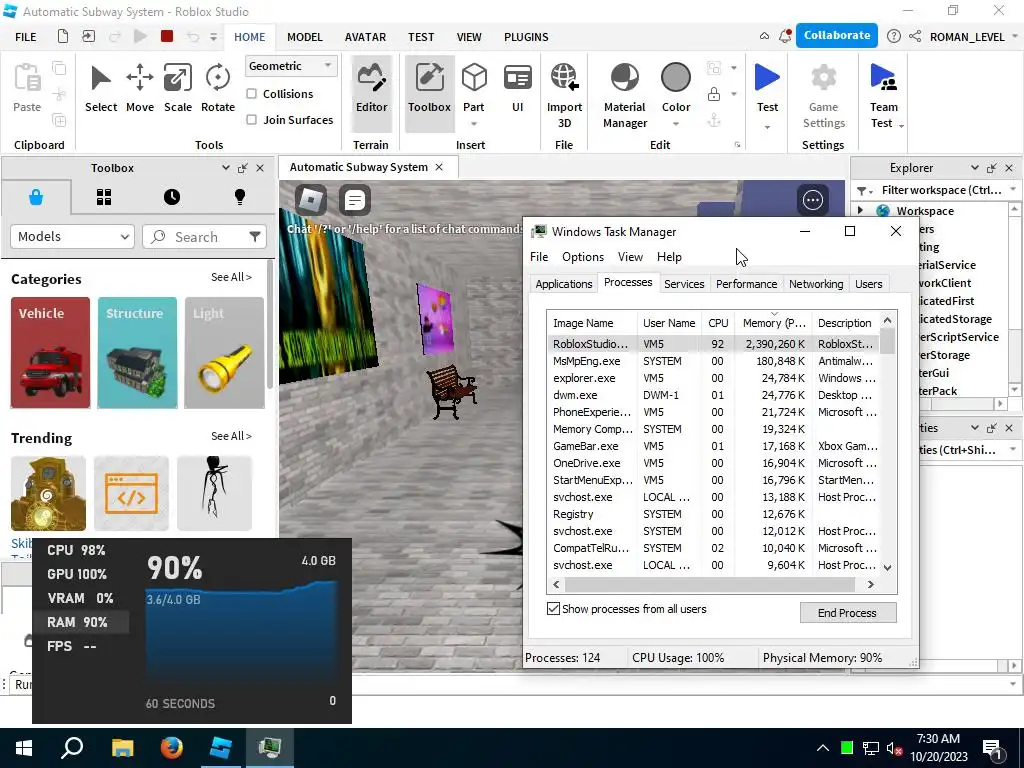Open the Options menu in Task Manager
The image size is (1024, 768).
[x=583, y=257]
